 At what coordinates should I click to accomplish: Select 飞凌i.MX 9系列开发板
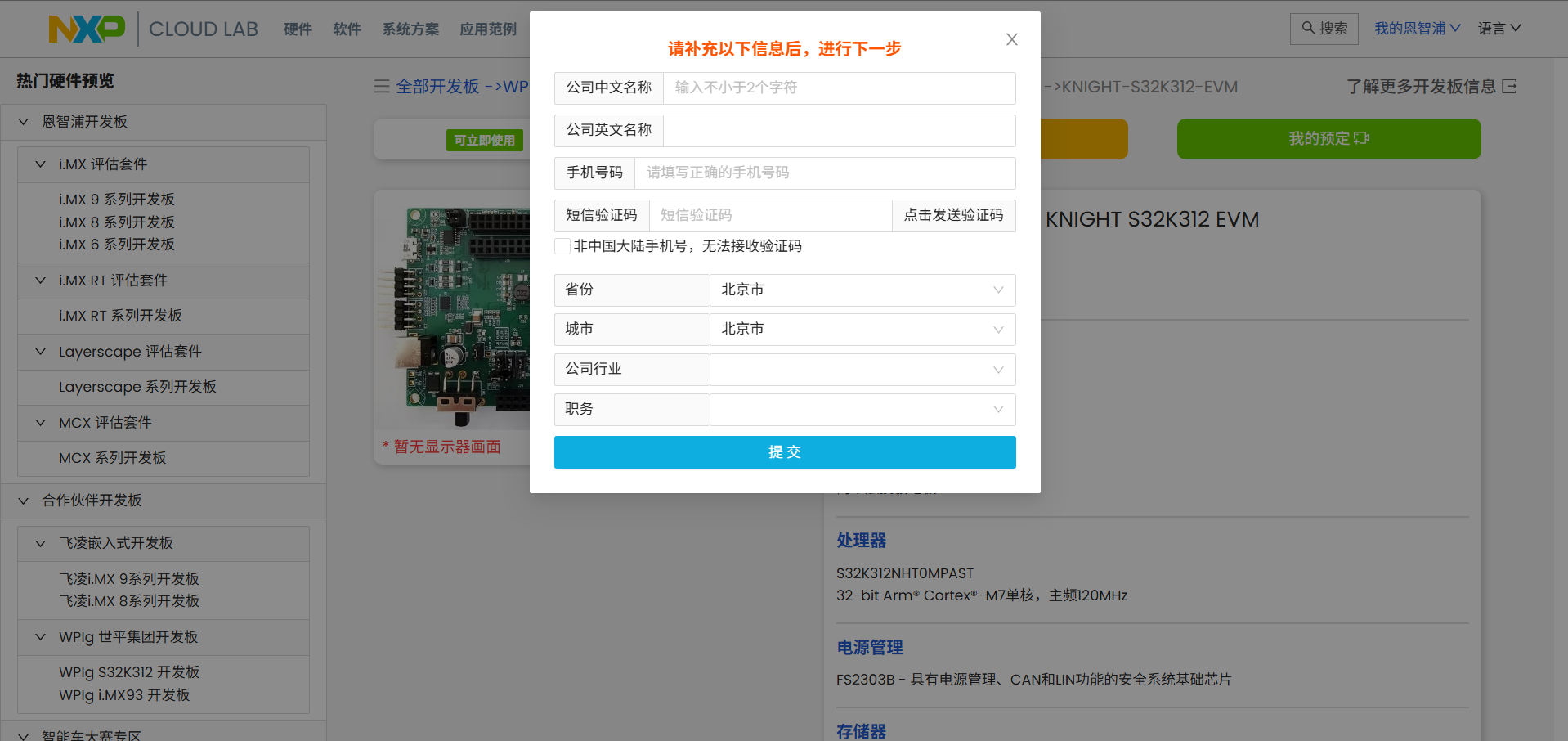(x=129, y=579)
